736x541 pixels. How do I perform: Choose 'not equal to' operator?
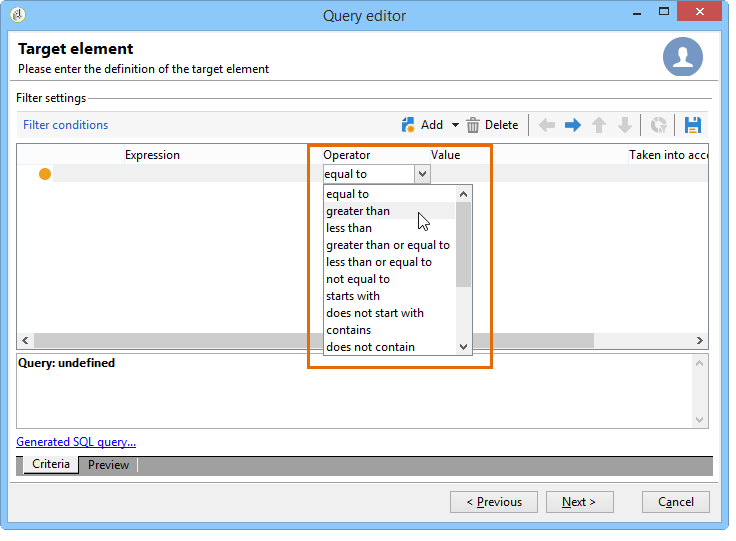coord(390,279)
